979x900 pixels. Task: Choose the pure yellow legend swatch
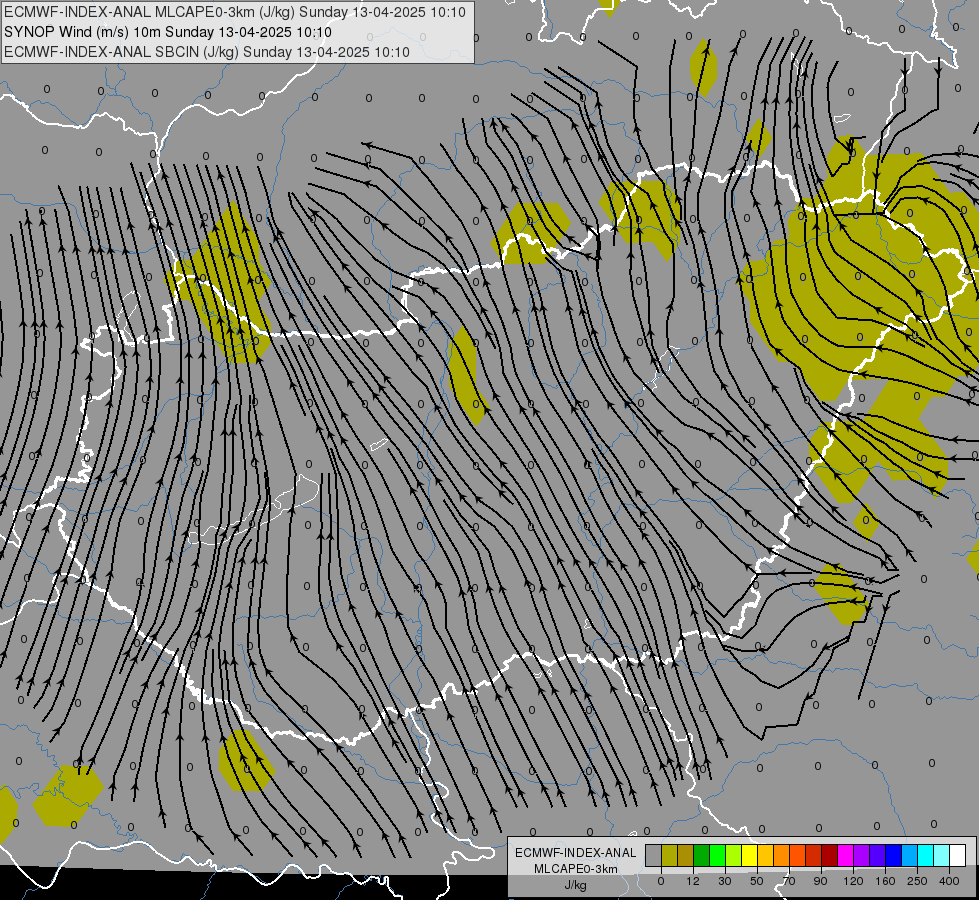pos(749,855)
